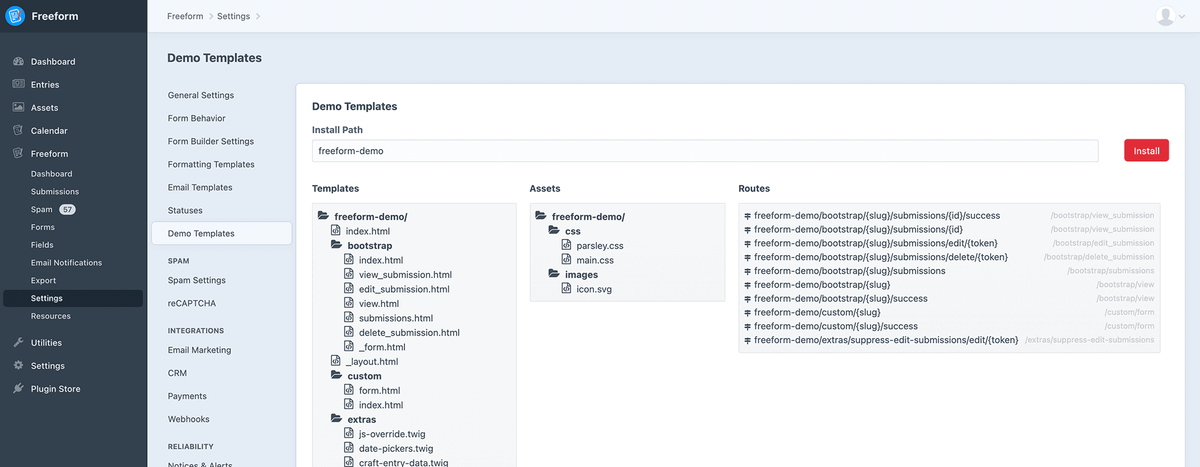
Task: Click the route icon for bootstrap/{slug}/submissions/{id}/success
Action: click(748, 216)
